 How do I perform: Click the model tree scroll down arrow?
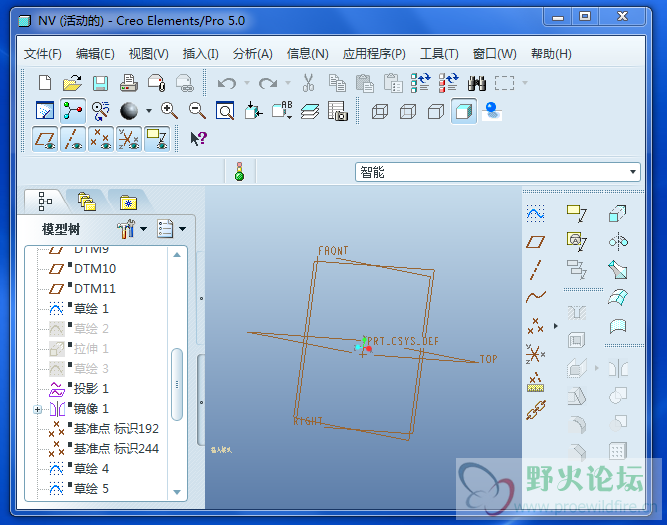[x=177, y=492]
